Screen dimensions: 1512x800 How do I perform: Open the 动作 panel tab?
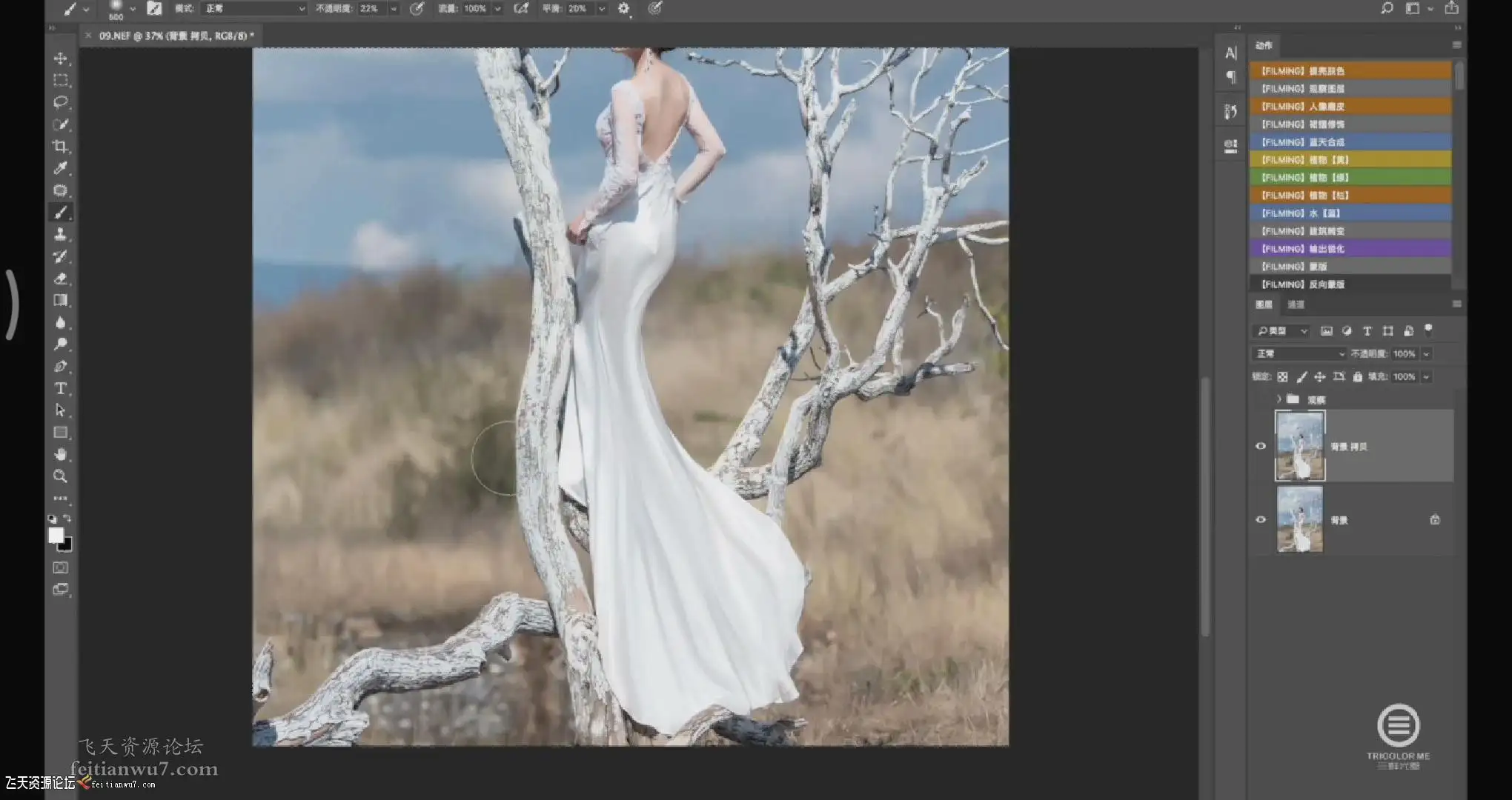point(1264,45)
